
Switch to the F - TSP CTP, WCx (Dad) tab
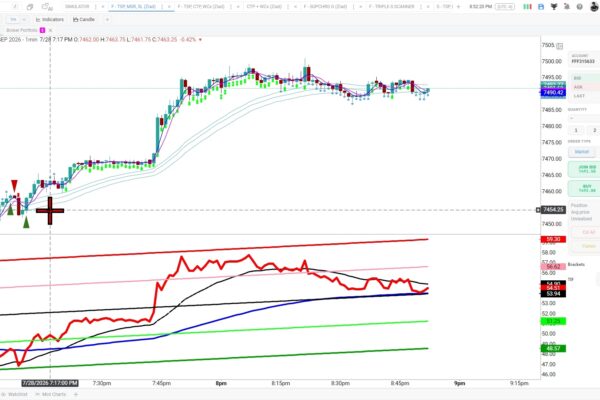click(201, 7)
